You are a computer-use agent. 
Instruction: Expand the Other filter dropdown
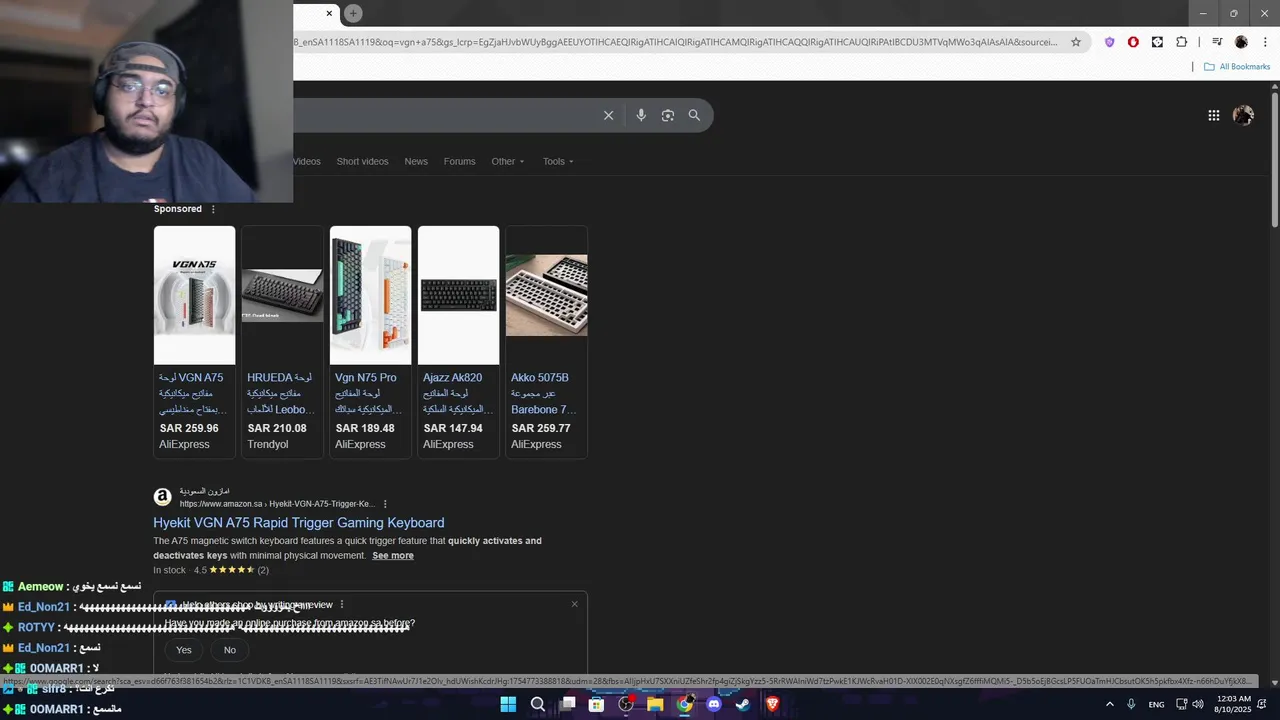508,161
